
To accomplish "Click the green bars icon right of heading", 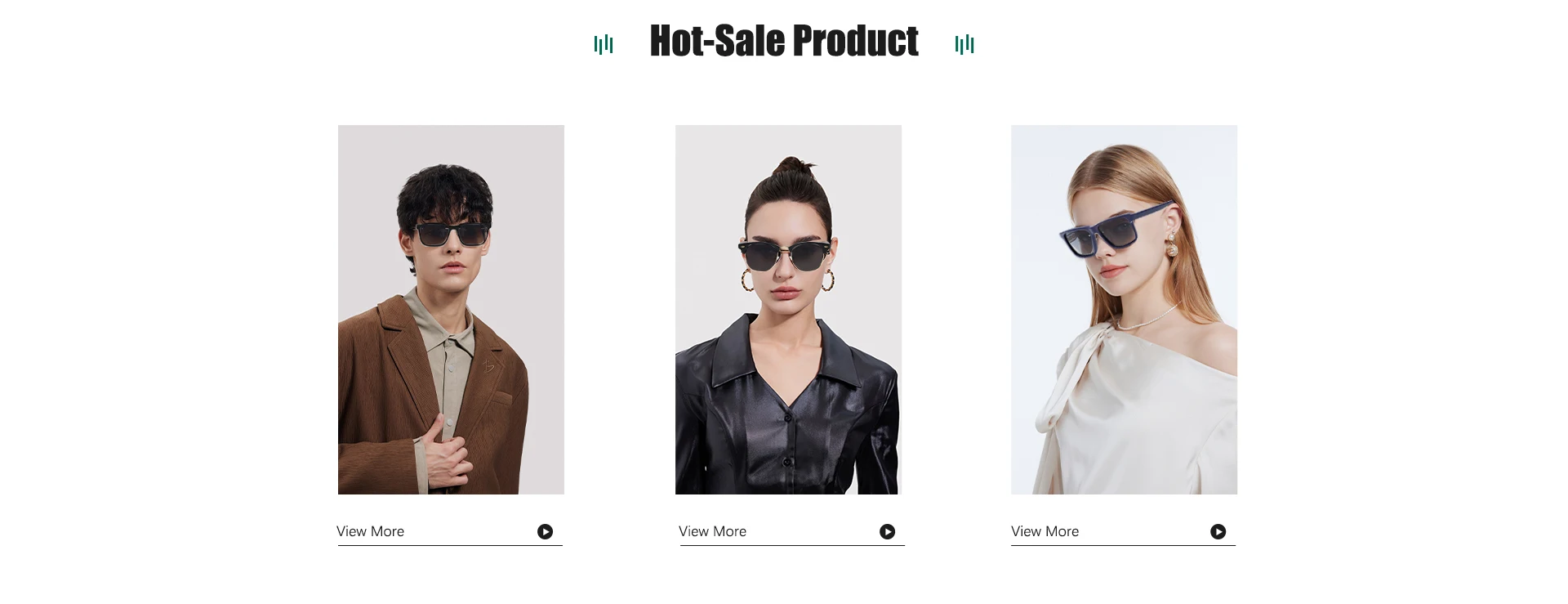I will pyautogui.click(x=964, y=44).
